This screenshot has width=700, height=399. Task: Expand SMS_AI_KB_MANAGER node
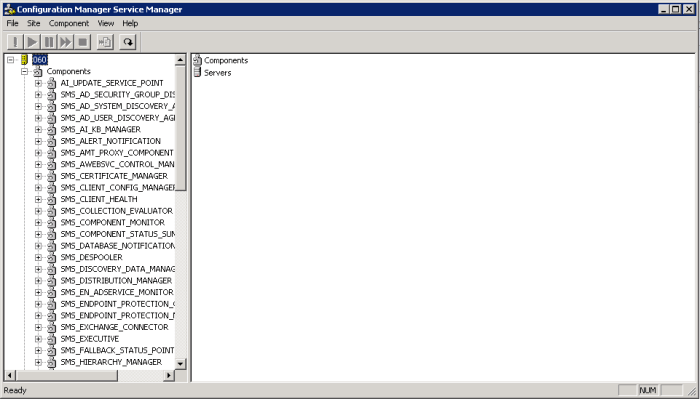38,129
